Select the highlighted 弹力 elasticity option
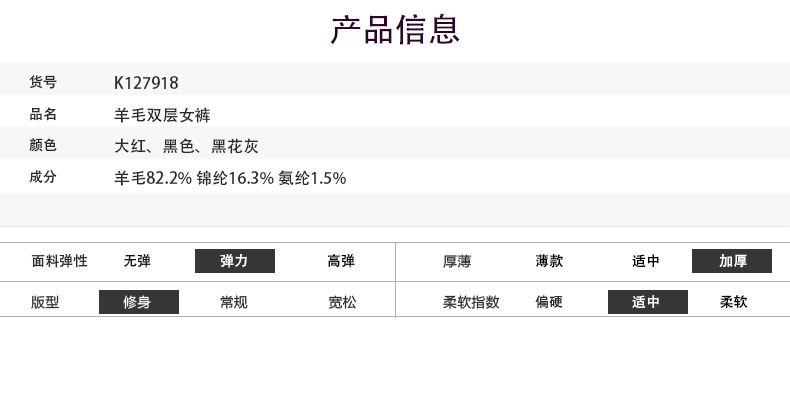The height and width of the screenshot is (413, 790). coord(234,261)
